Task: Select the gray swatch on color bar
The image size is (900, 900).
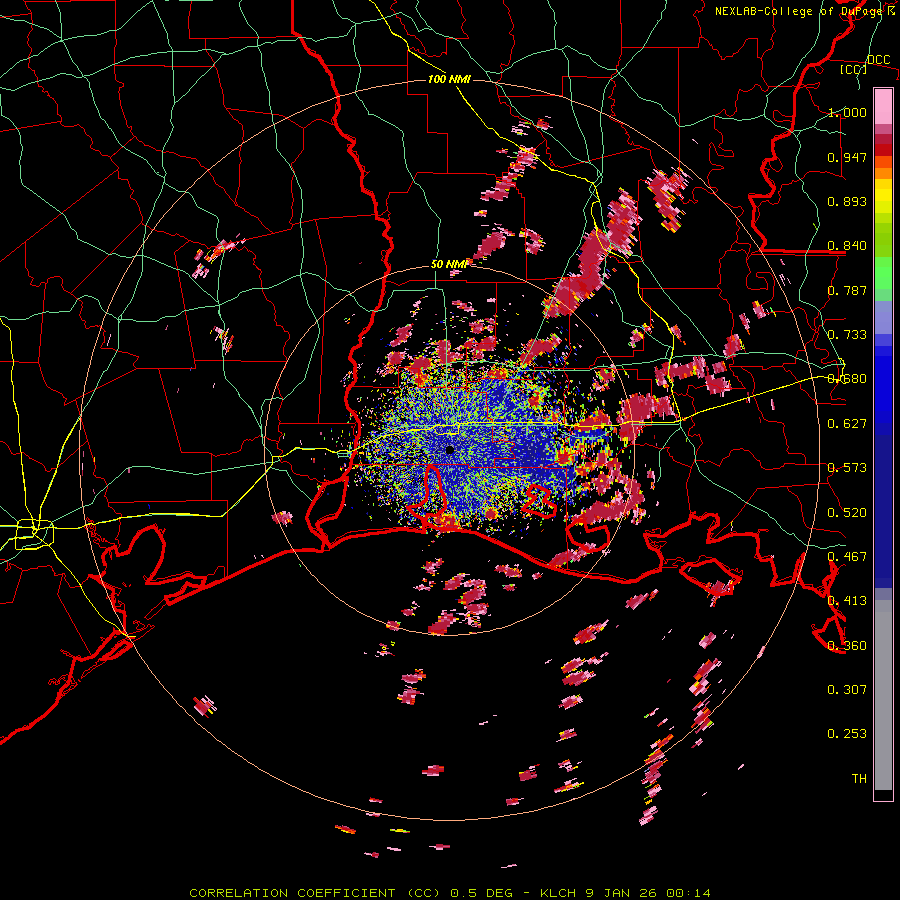Action: [883, 695]
